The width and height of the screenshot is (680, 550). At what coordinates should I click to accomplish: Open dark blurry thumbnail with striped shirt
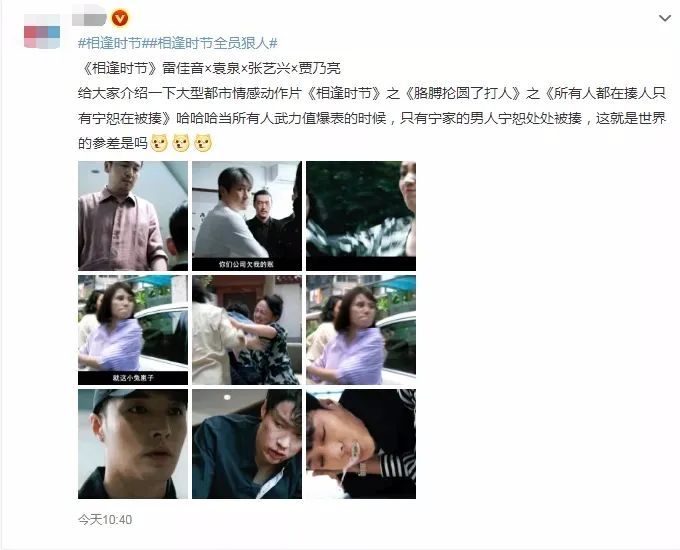(x=361, y=216)
